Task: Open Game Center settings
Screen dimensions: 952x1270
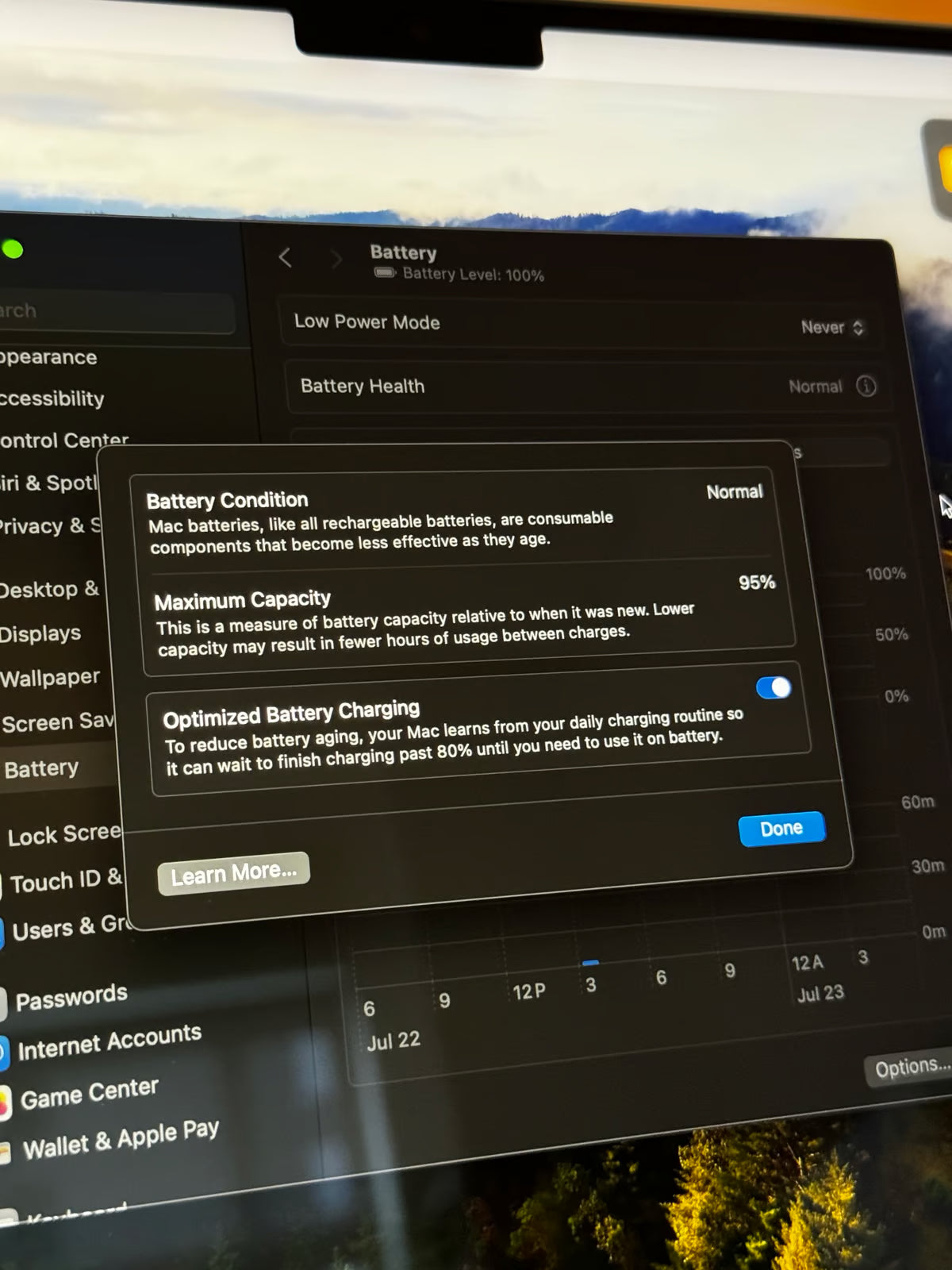Action: tap(90, 1094)
